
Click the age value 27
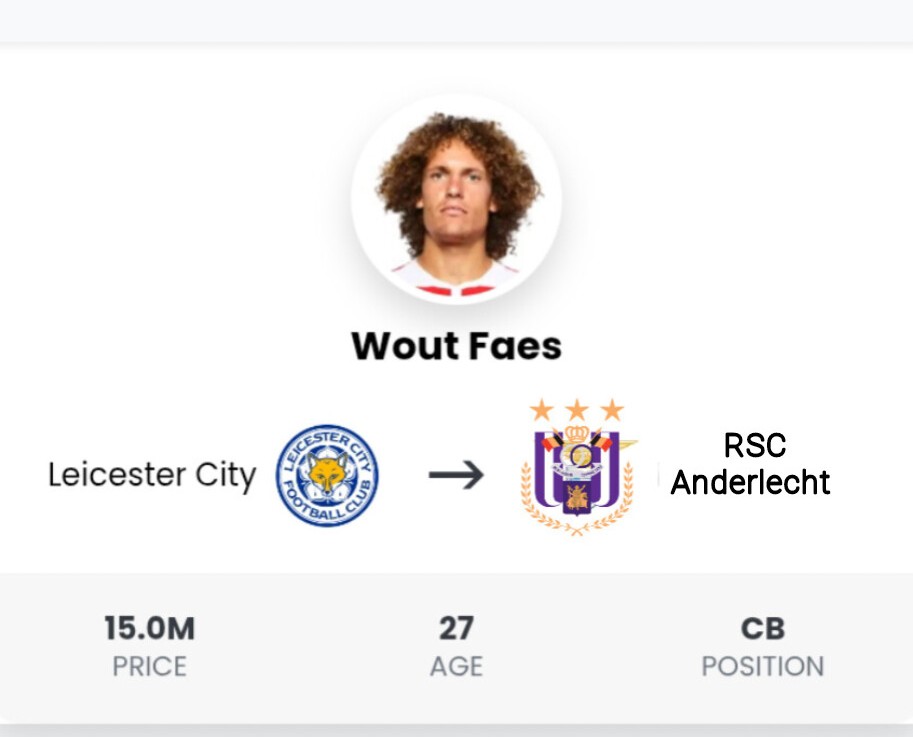tap(456, 628)
